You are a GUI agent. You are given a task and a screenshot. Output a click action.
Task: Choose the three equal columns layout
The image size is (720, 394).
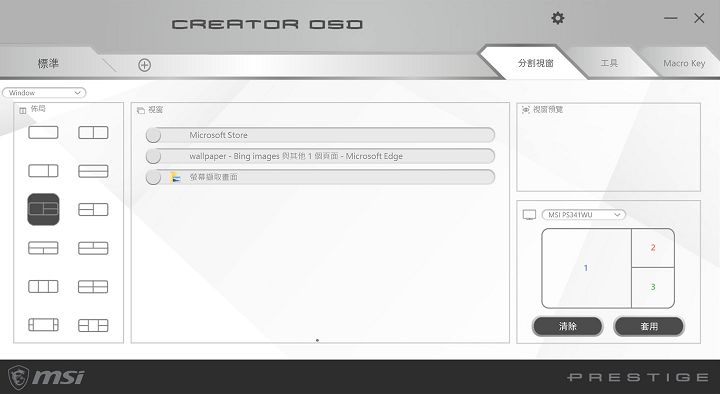click(43, 287)
